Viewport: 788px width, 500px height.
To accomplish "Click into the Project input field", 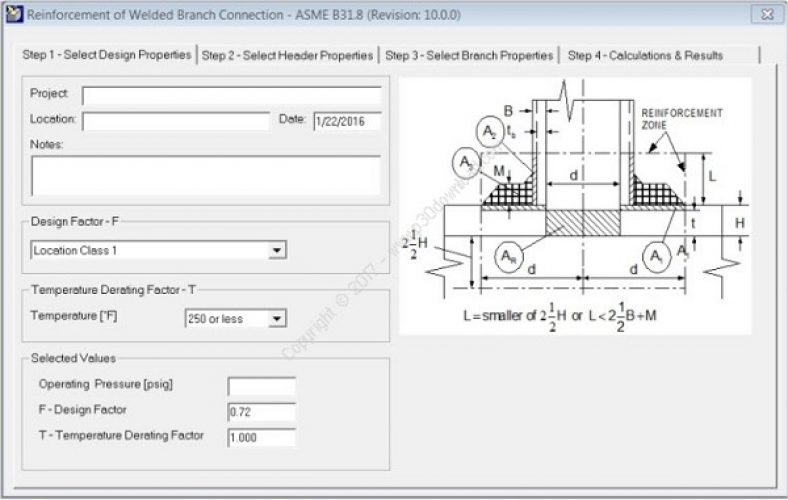I will pyautogui.click(x=232, y=95).
